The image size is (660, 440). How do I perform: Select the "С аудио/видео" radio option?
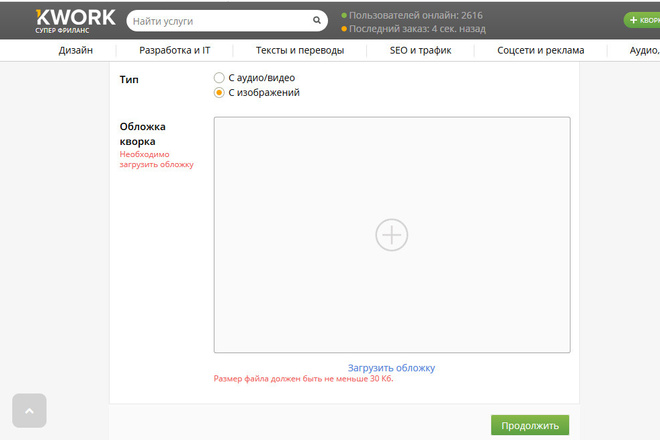pyautogui.click(x=219, y=78)
